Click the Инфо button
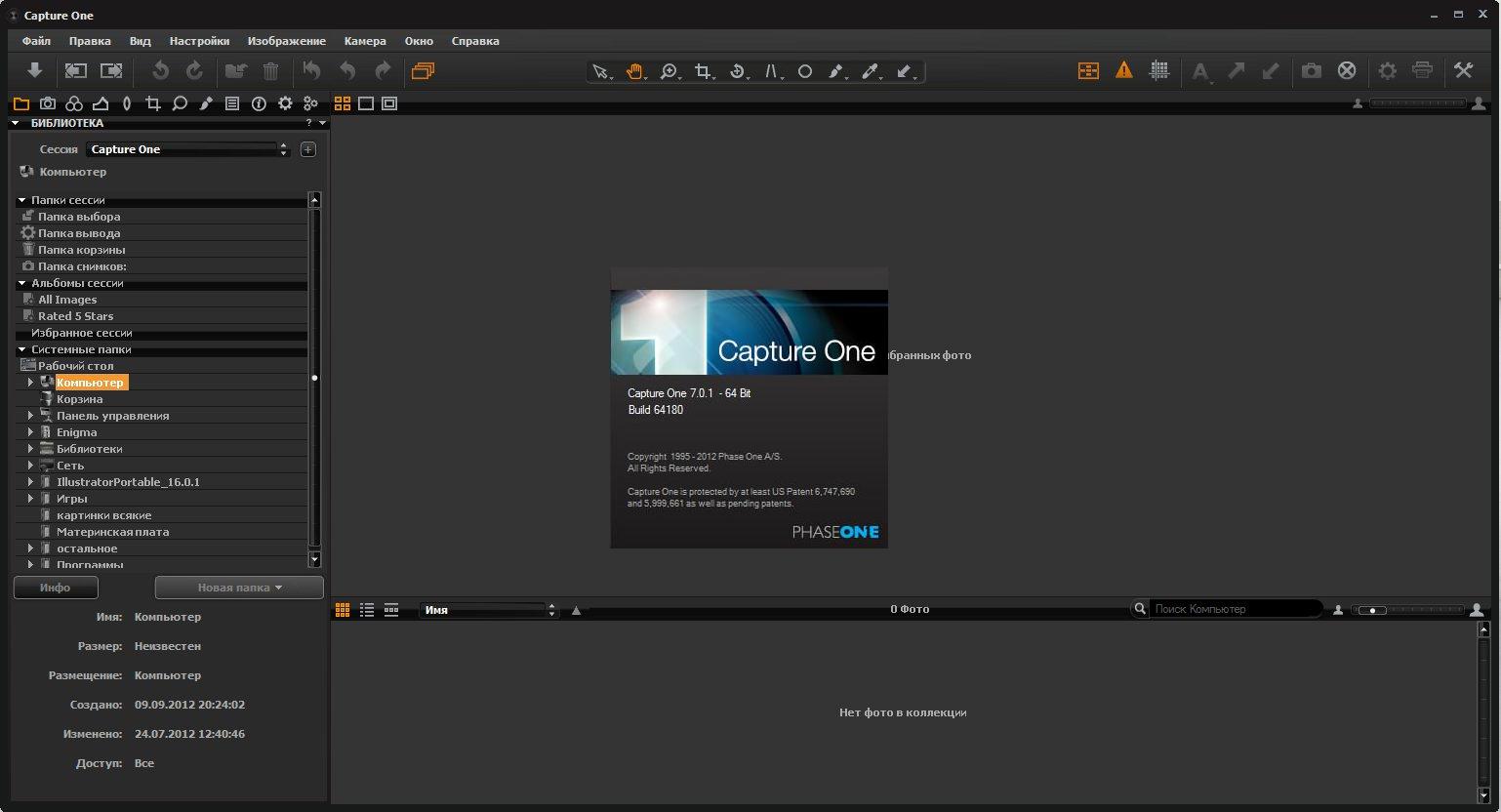Screen dimensions: 1501x812 [56, 588]
